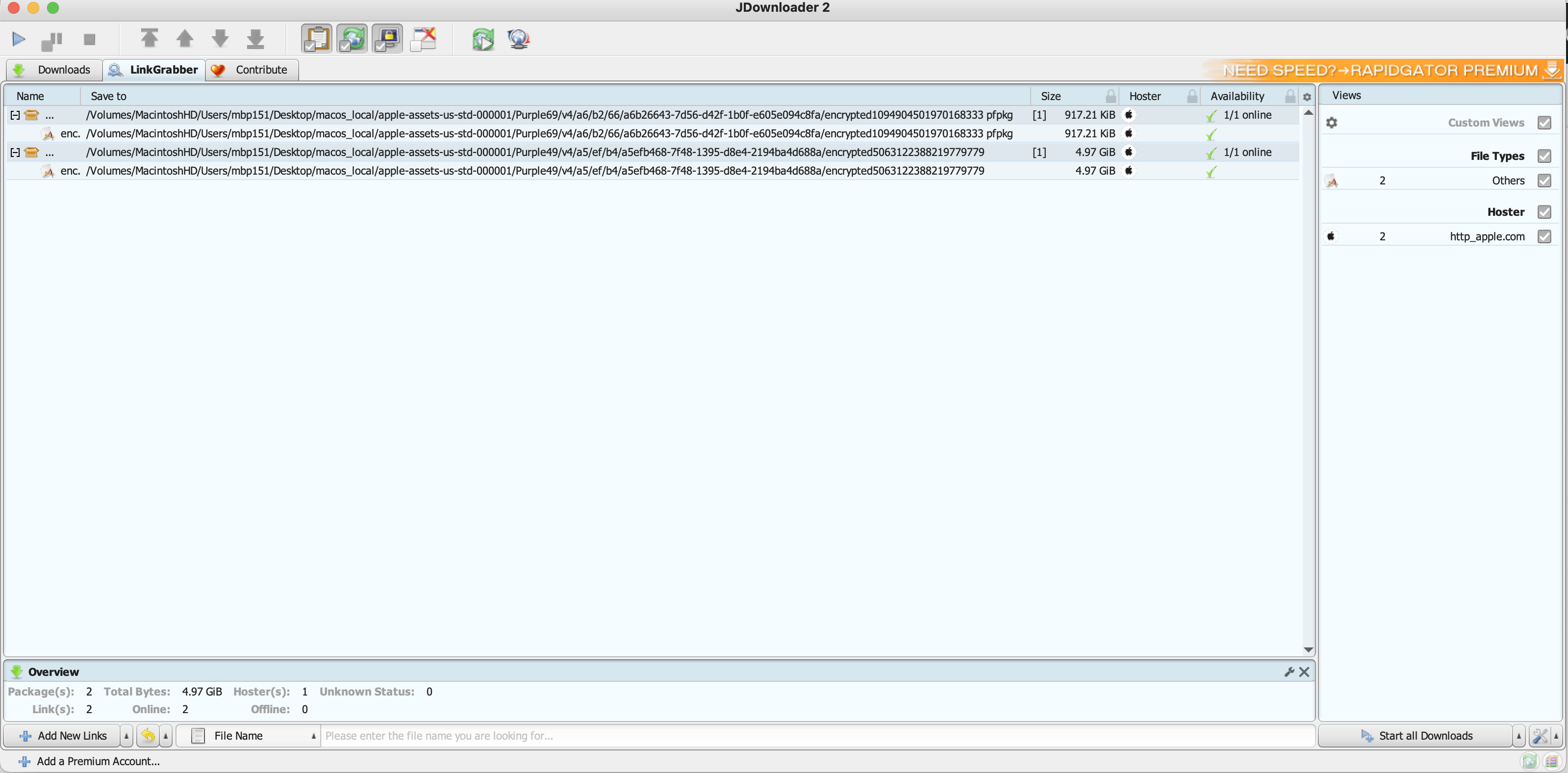The height and width of the screenshot is (773, 1568).
Task: Click the Others file type icon
Action: [1332, 181]
